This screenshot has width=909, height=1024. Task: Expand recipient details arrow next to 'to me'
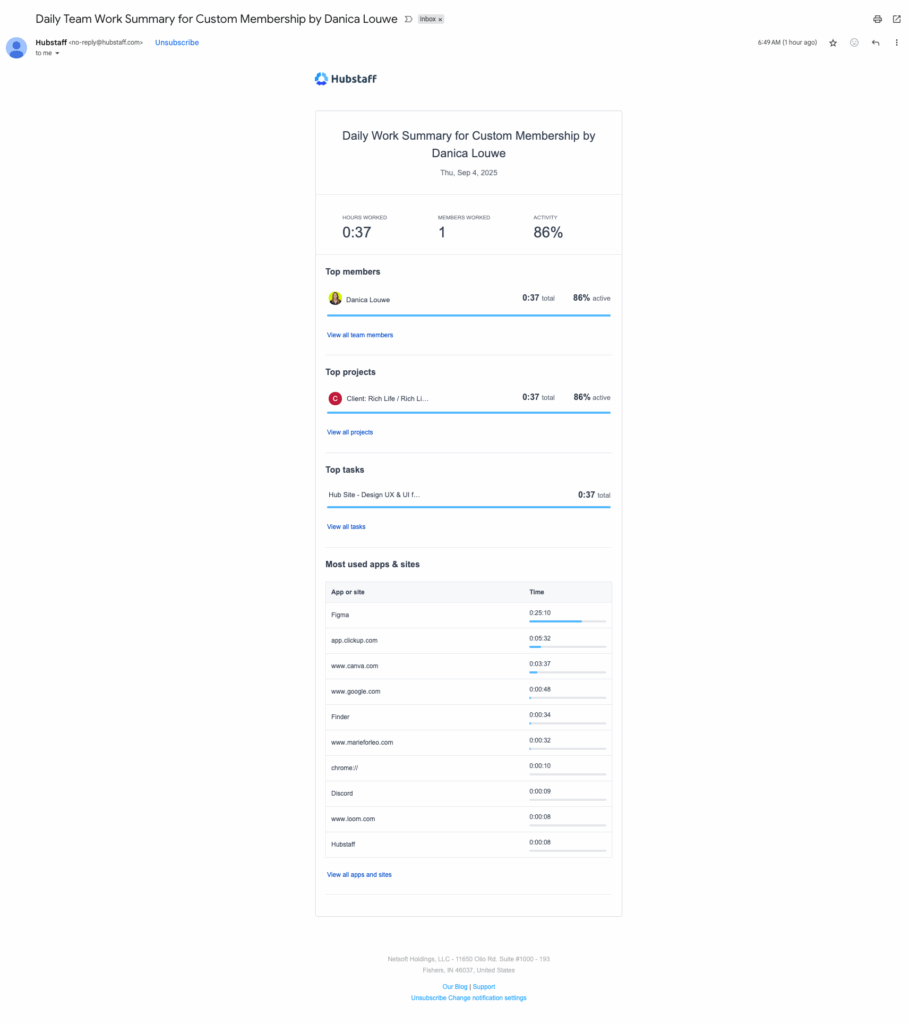point(57,54)
